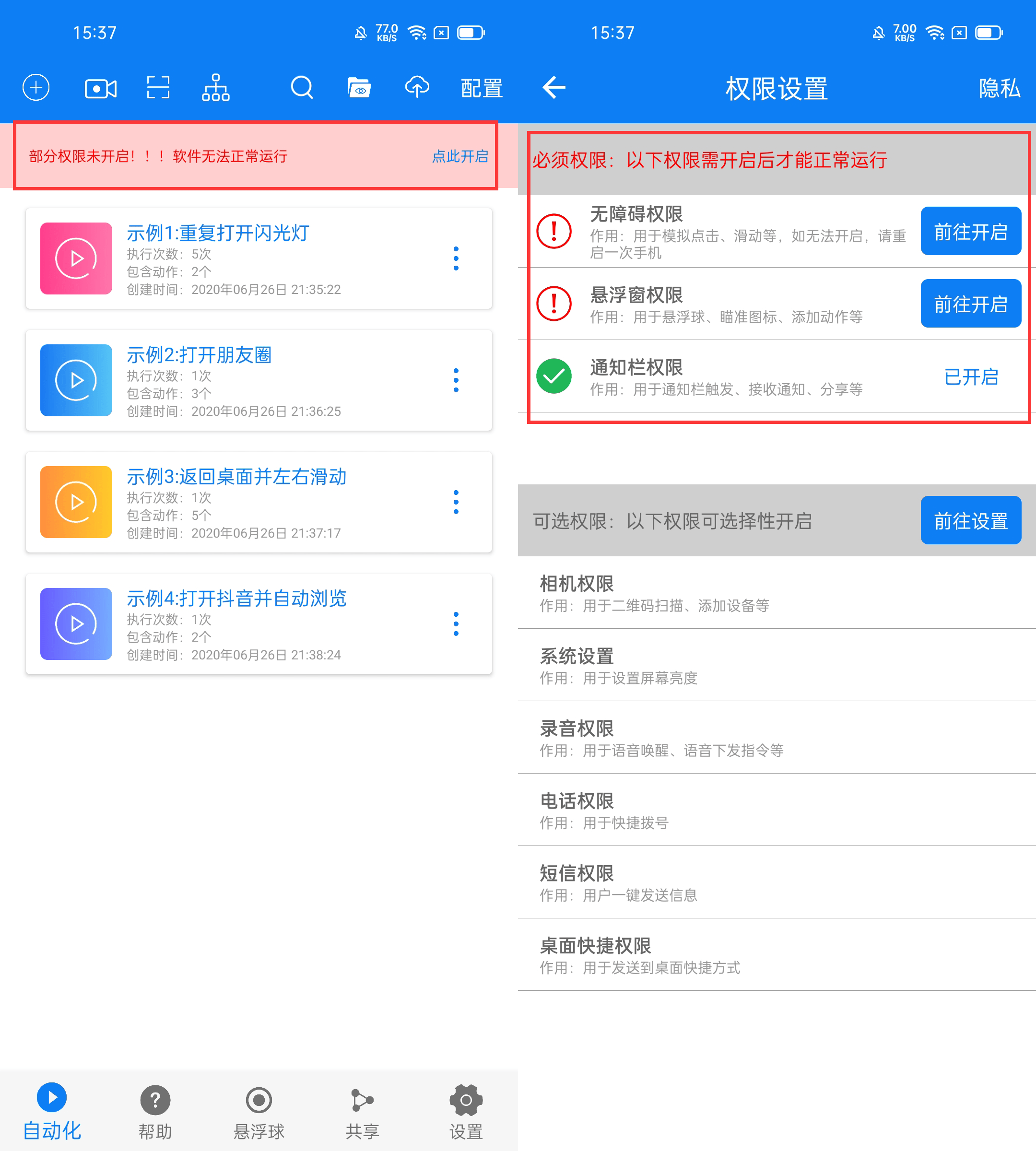This screenshot has width=1036, height=1151.
Task: Open more options for 示例3 返回桌面并左右滑动
Action: [x=456, y=502]
